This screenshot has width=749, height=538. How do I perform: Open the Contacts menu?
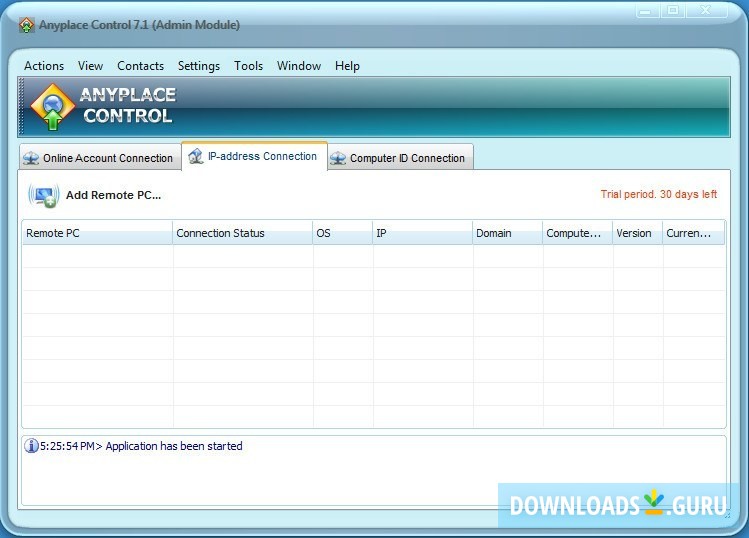pos(140,65)
